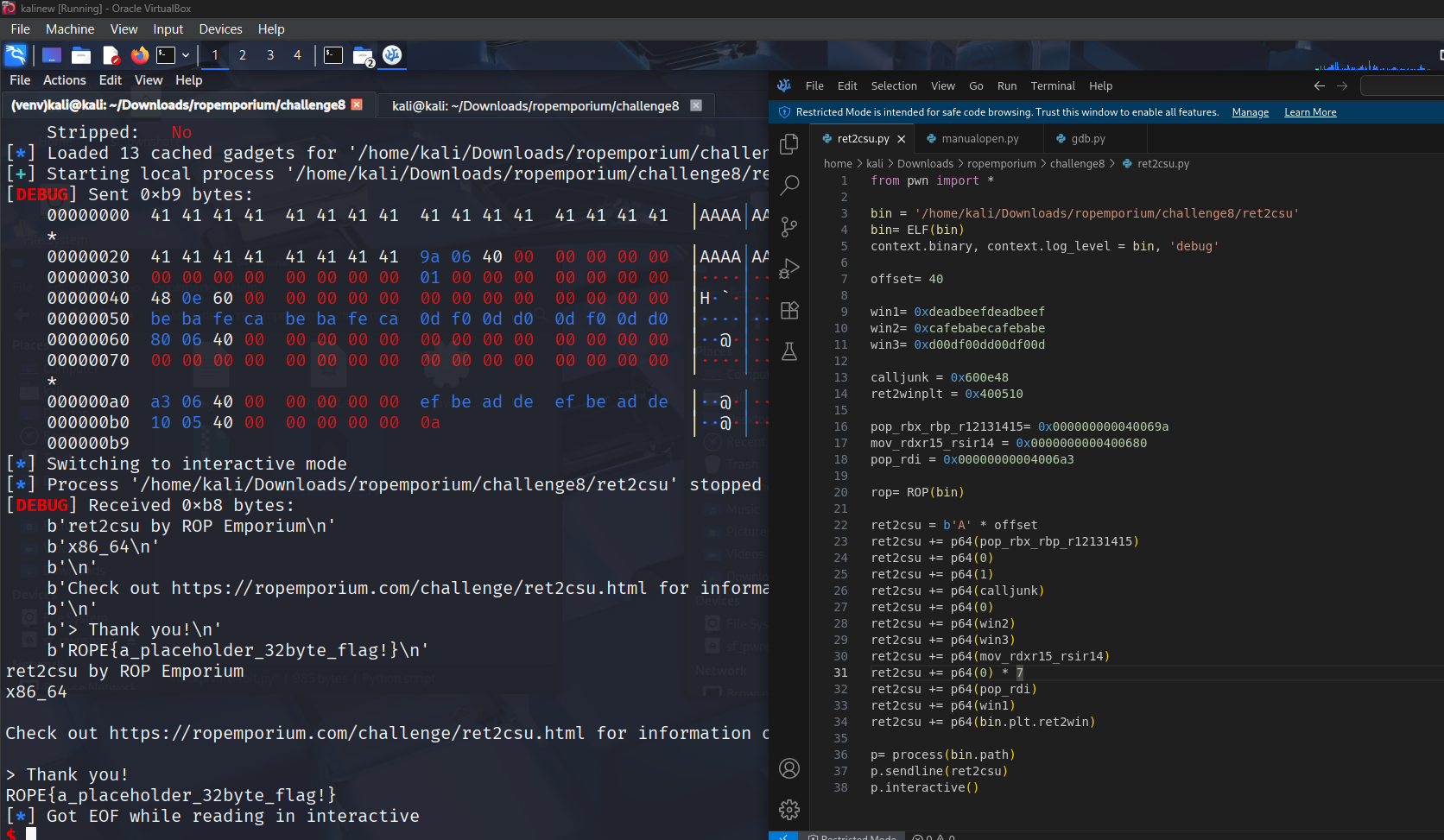
Task: Open the editor's Selection menu
Action: tap(894, 86)
